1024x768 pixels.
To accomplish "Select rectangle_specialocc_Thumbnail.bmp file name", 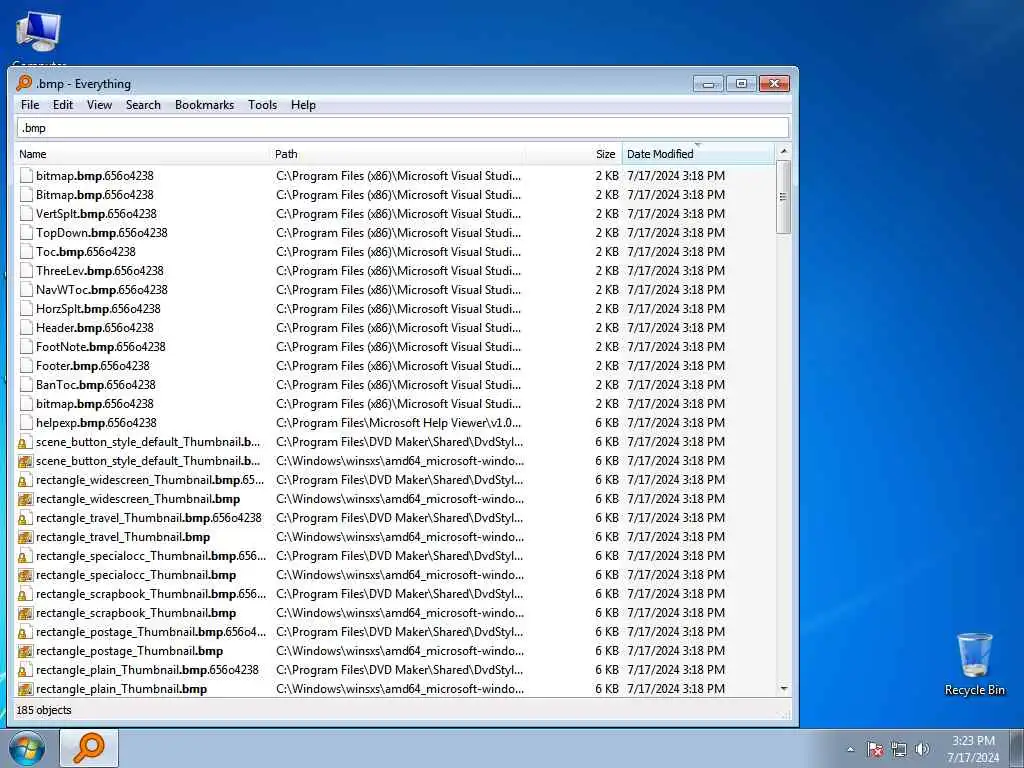I will [136, 575].
